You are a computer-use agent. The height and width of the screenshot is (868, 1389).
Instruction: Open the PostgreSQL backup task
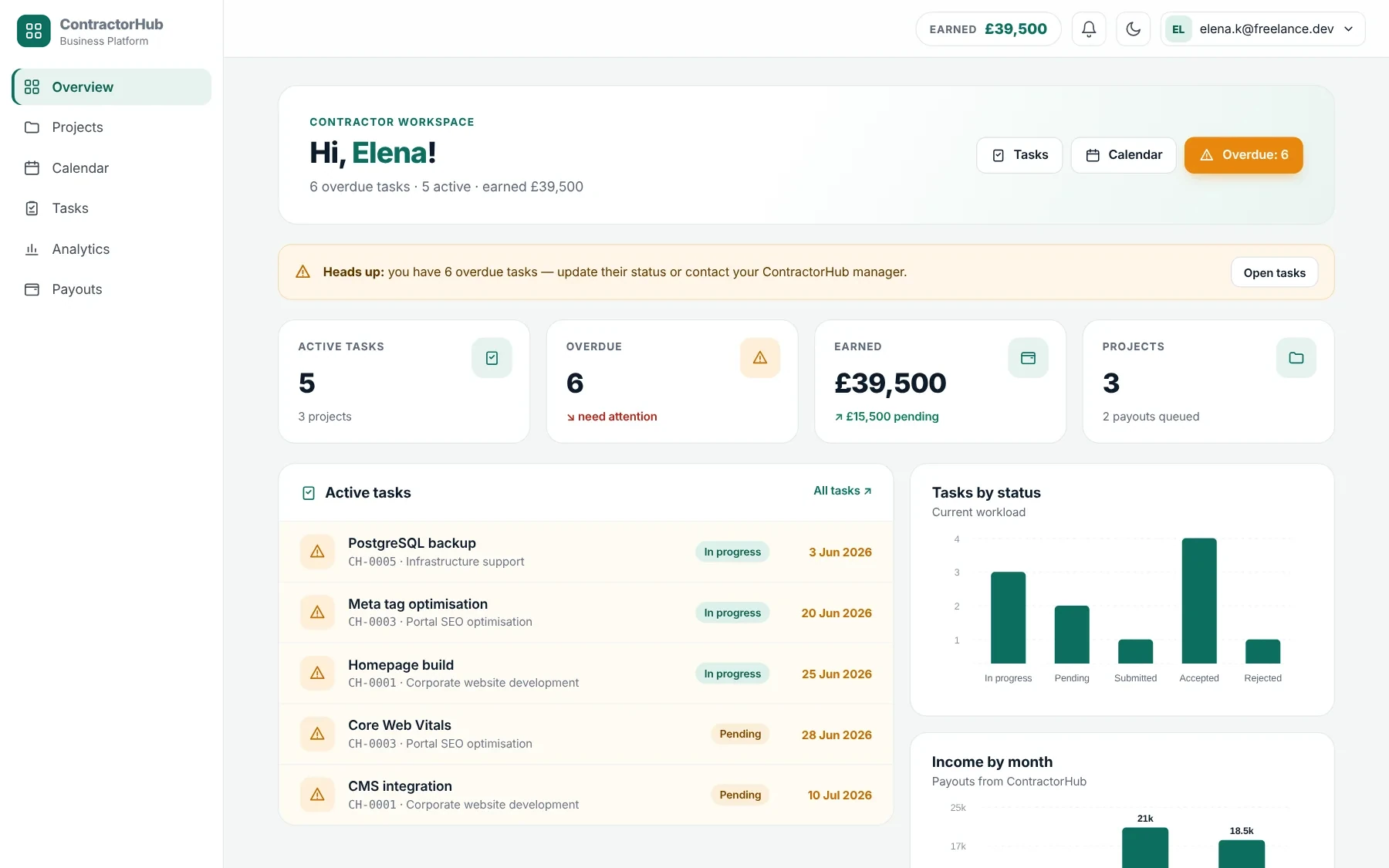click(x=586, y=552)
